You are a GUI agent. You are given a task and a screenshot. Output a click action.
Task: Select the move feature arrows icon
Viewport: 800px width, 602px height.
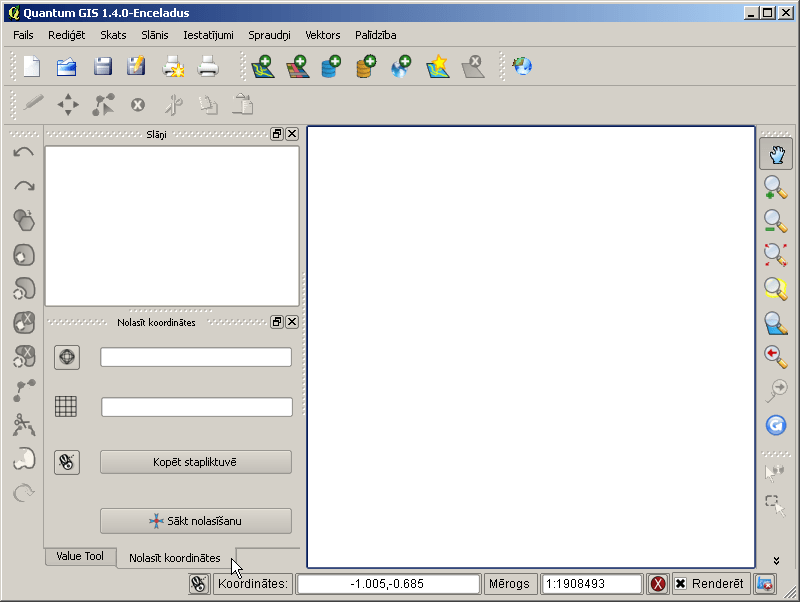pos(68,105)
